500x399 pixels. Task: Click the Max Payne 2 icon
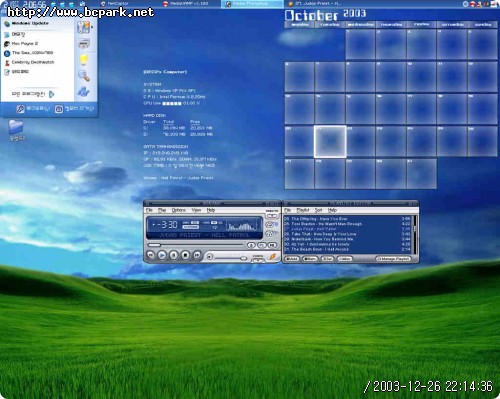coord(7,44)
